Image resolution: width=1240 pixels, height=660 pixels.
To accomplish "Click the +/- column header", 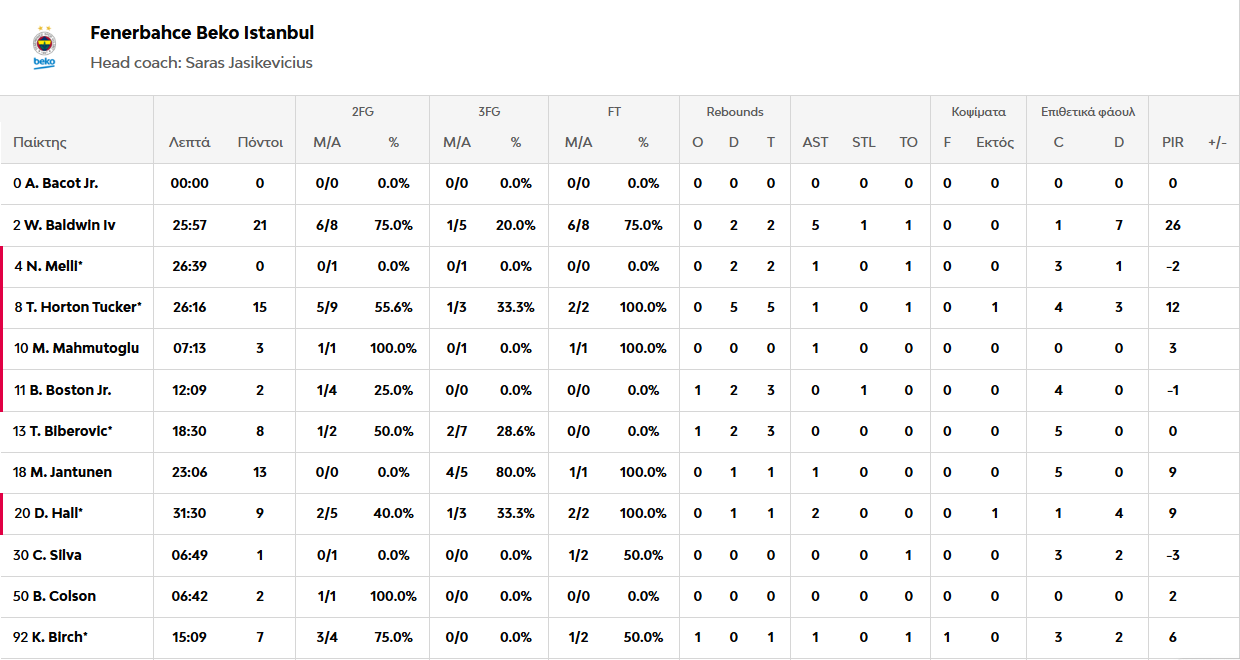I will click(x=1217, y=142).
